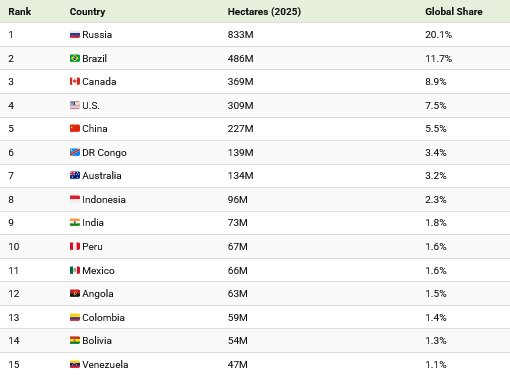Click the 73M hectares cell
The image size is (510, 383).
[x=238, y=223]
